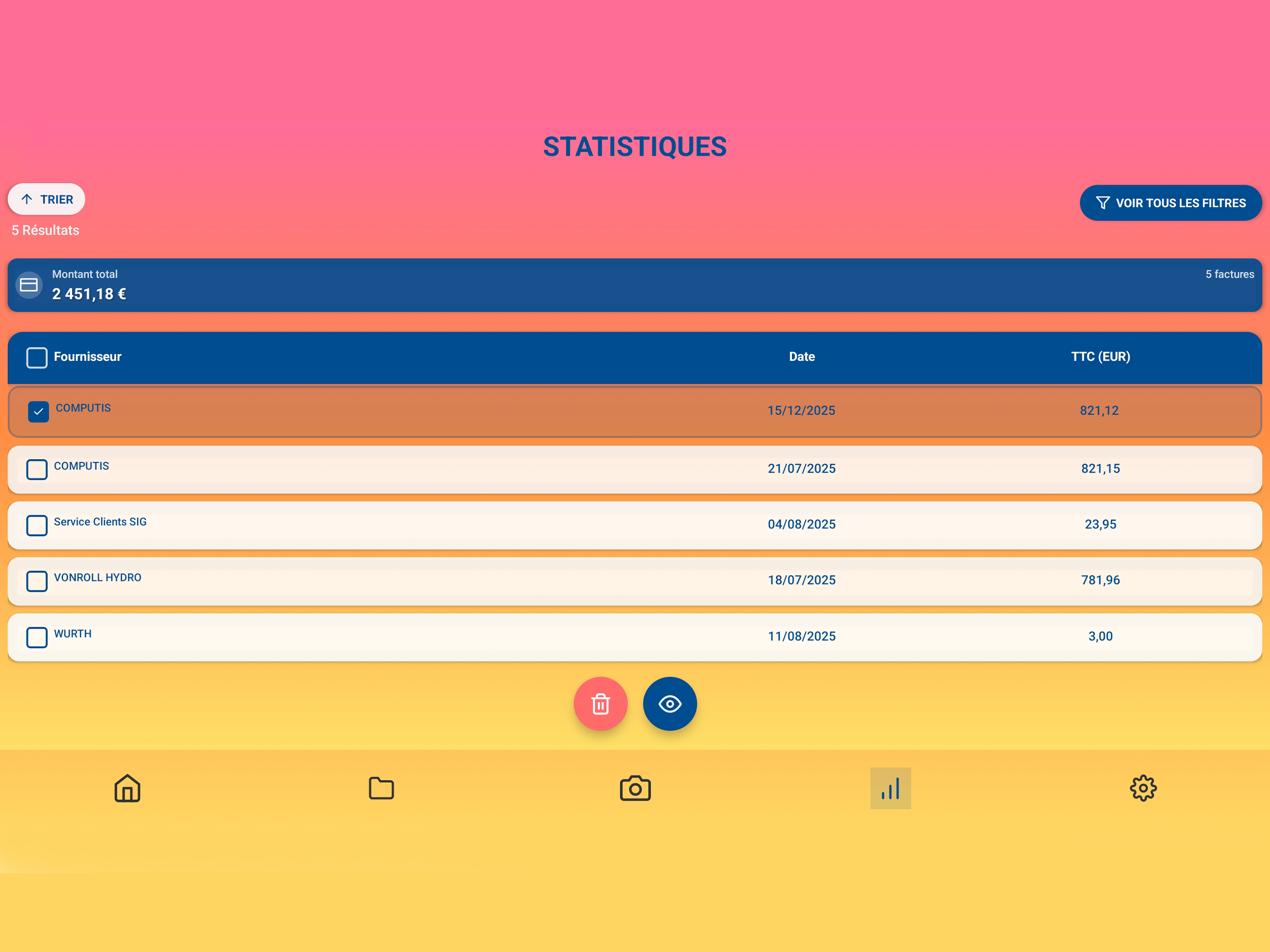
Task: Click the VONROLL HYDRO supplier name
Action: coord(98,577)
